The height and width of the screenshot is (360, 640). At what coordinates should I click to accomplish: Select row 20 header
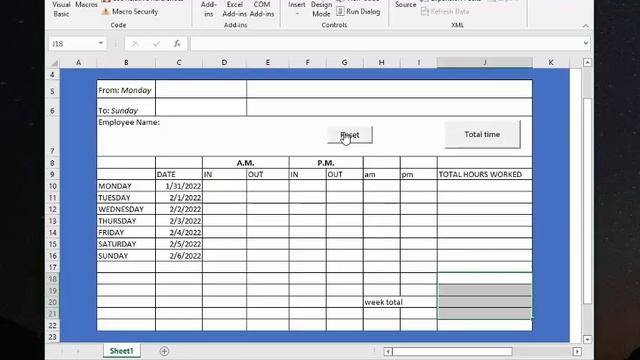pos(53,302)
